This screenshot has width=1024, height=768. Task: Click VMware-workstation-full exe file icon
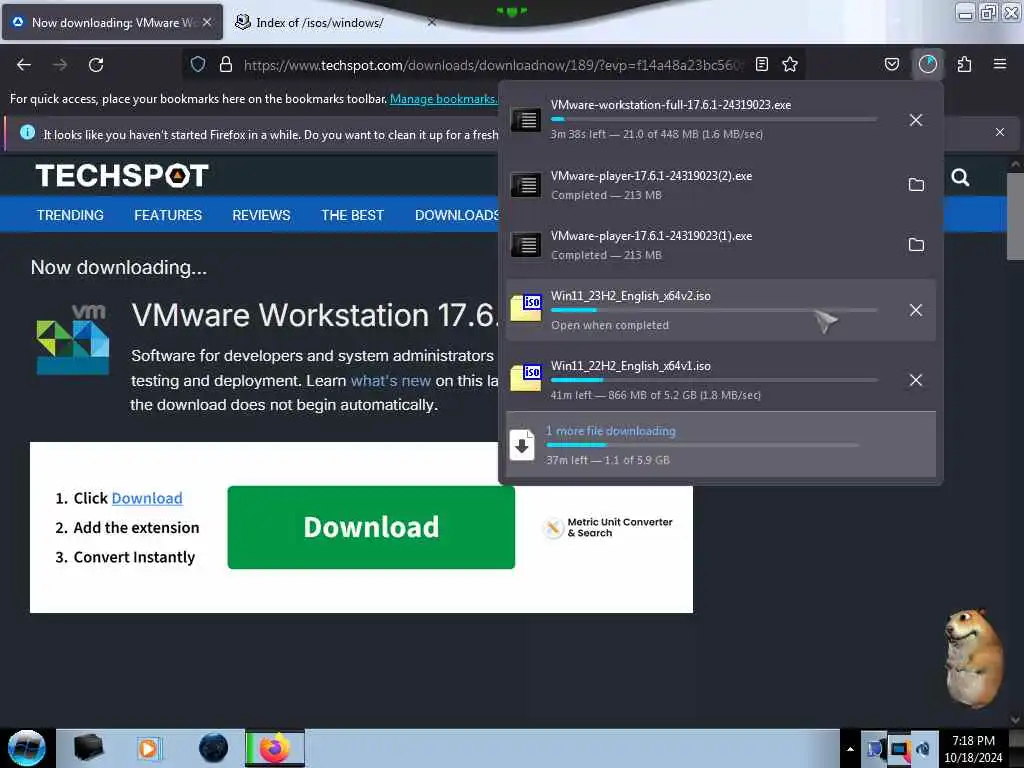[526, 120]
